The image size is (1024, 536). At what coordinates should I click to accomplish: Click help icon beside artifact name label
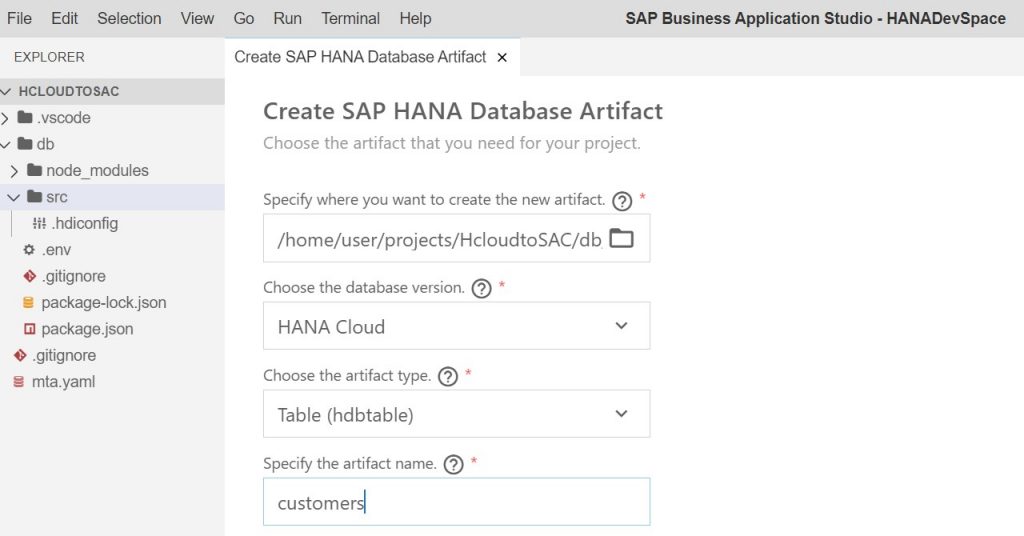453,464
